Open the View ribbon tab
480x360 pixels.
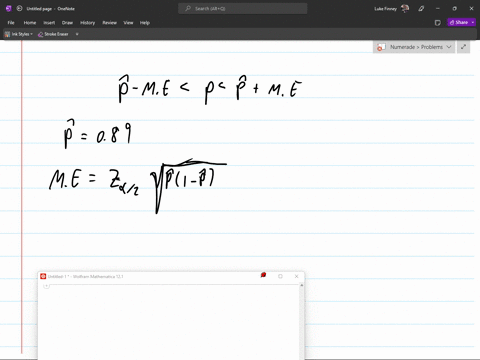point(128,23)
